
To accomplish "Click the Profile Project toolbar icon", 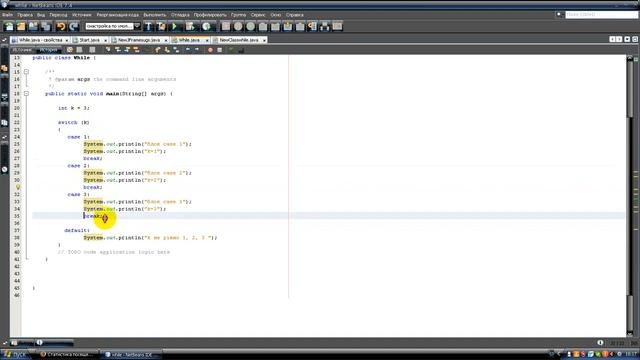I will point(207,27).
